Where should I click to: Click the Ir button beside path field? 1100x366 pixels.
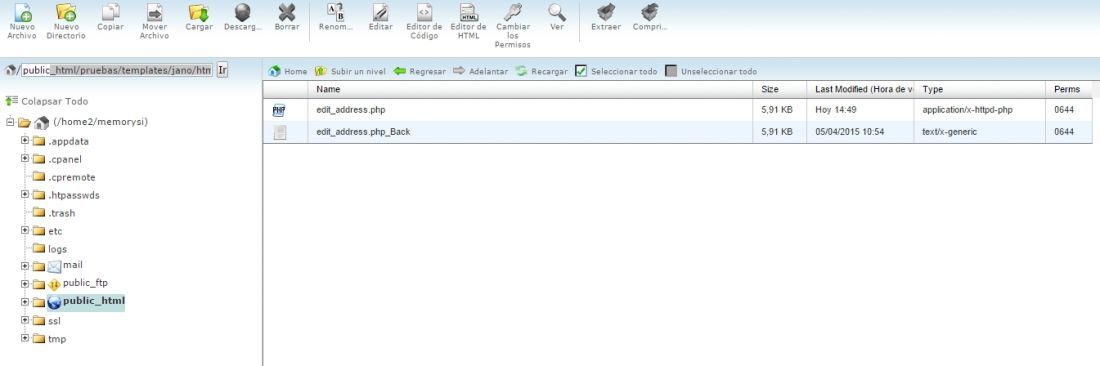[222, 70]
